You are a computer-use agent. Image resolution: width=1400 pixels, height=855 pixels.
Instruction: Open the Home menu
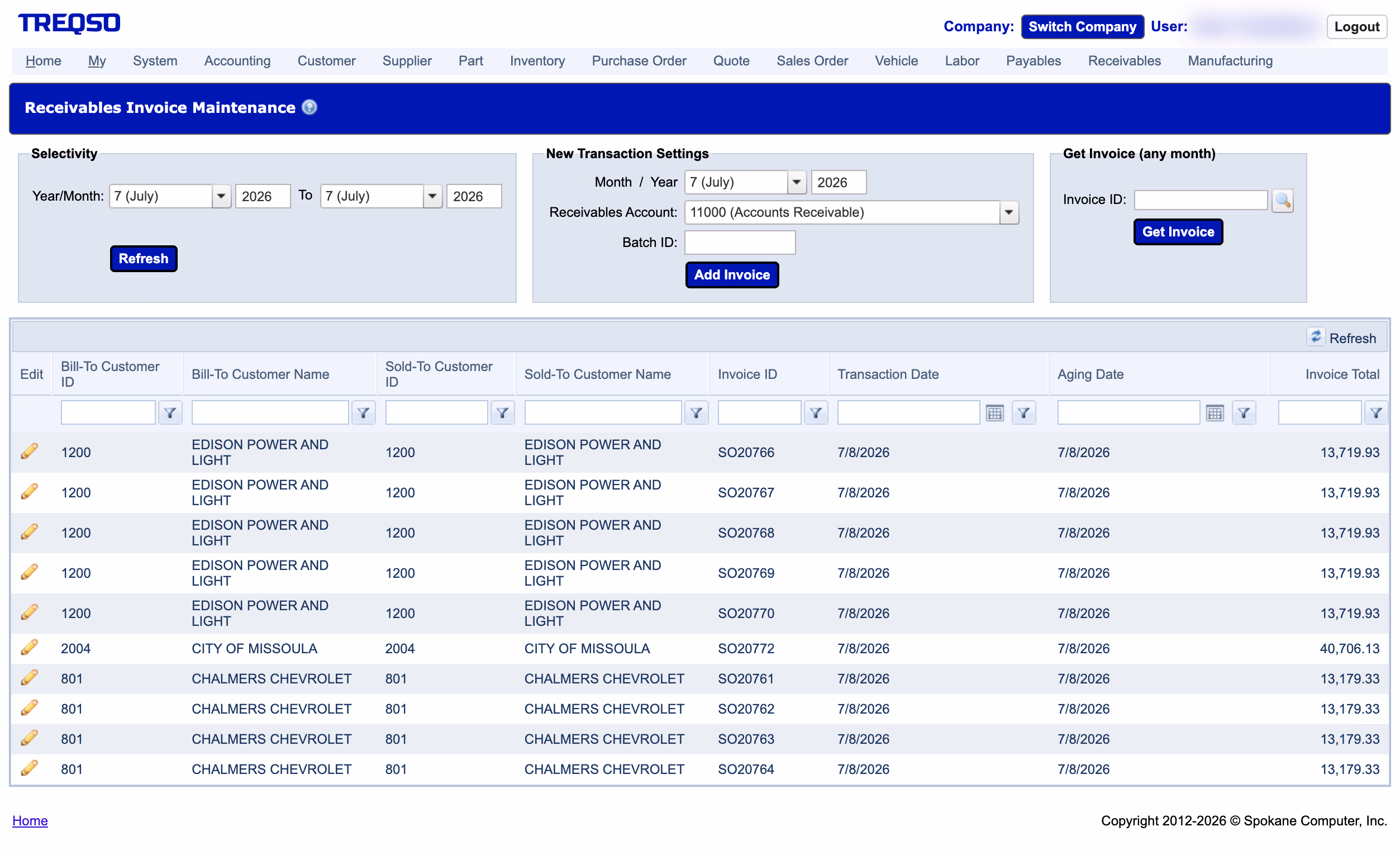tap(43, 61)
